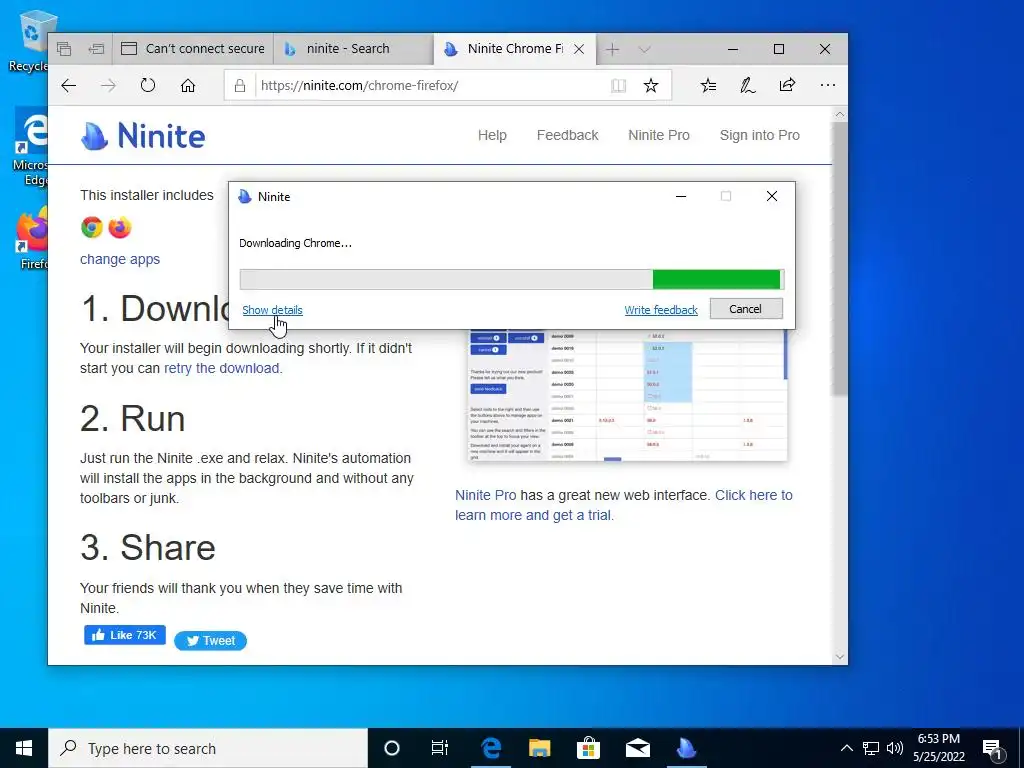Open Cortana from the taskbar
The height and width of the screenshot is (768, 1024).
tap(391, 748)
